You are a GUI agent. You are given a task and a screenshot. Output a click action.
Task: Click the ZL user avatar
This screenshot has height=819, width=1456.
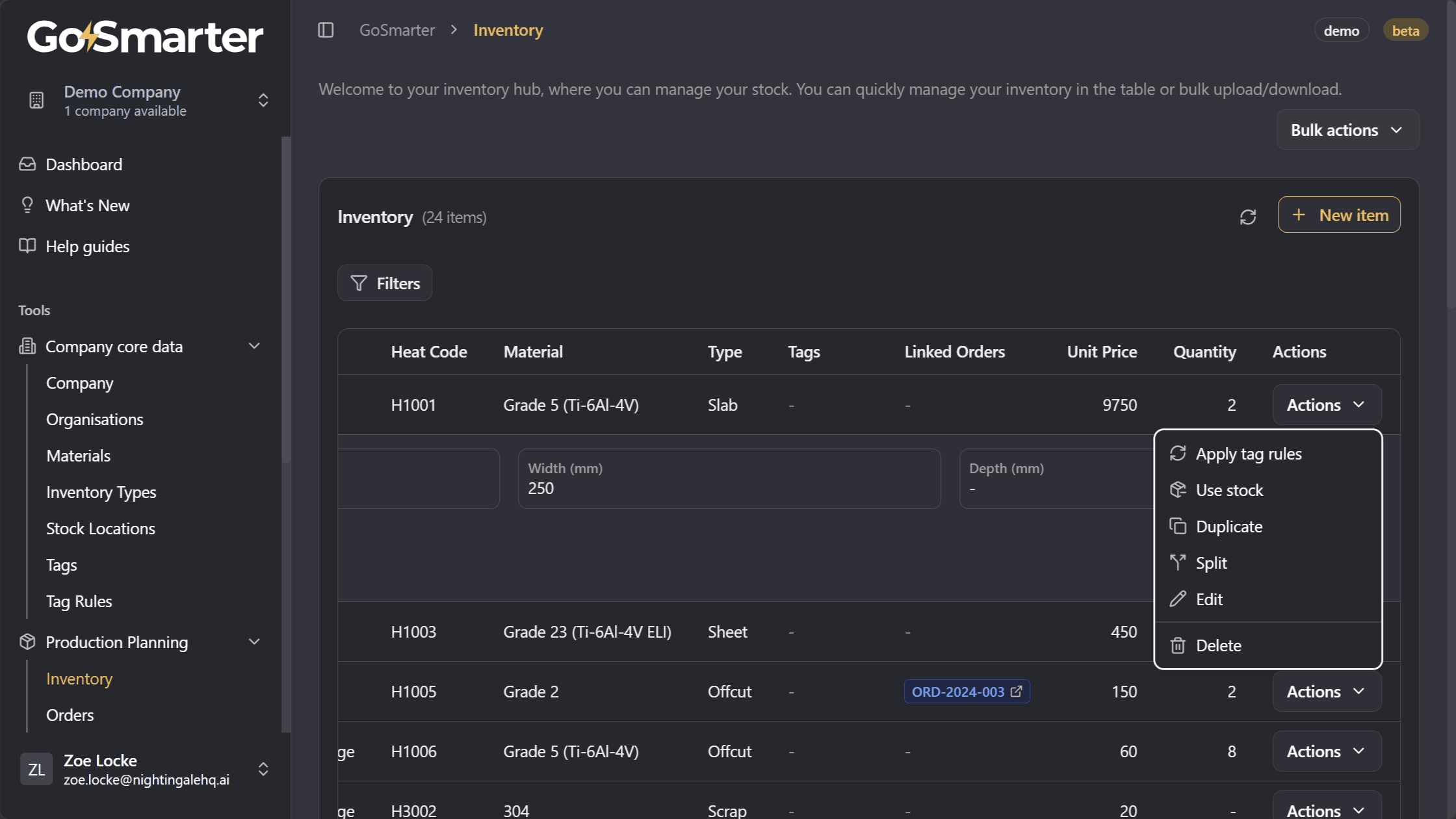36,769
